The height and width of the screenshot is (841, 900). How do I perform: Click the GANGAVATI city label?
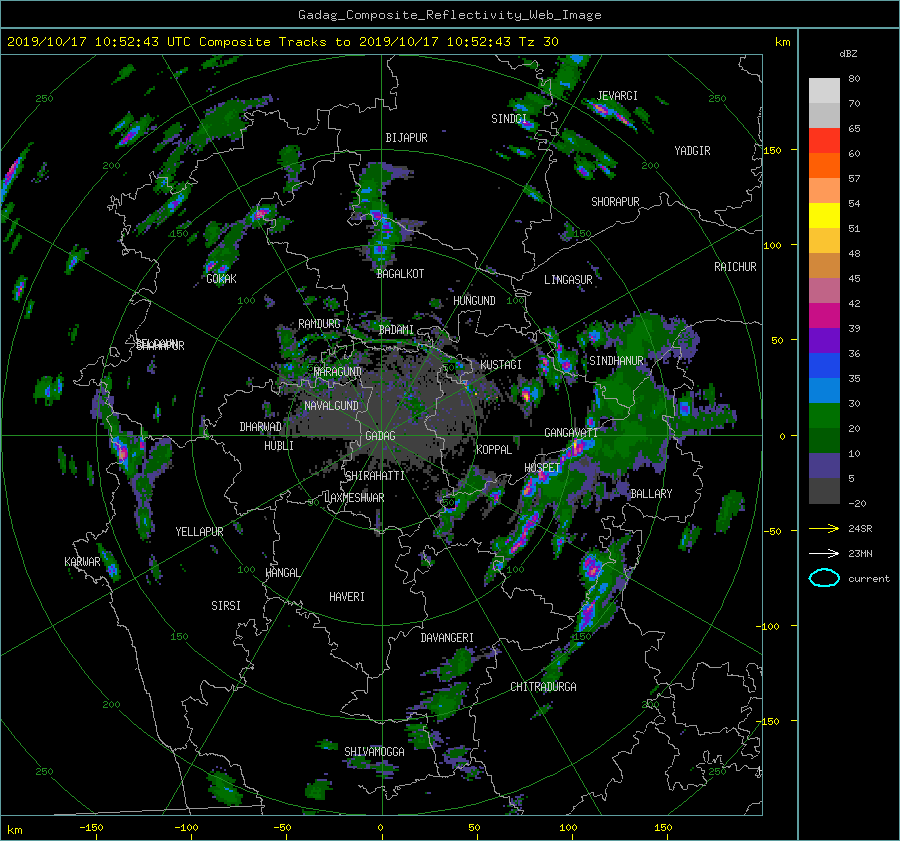pyautogui.click(x=571, y=433)
